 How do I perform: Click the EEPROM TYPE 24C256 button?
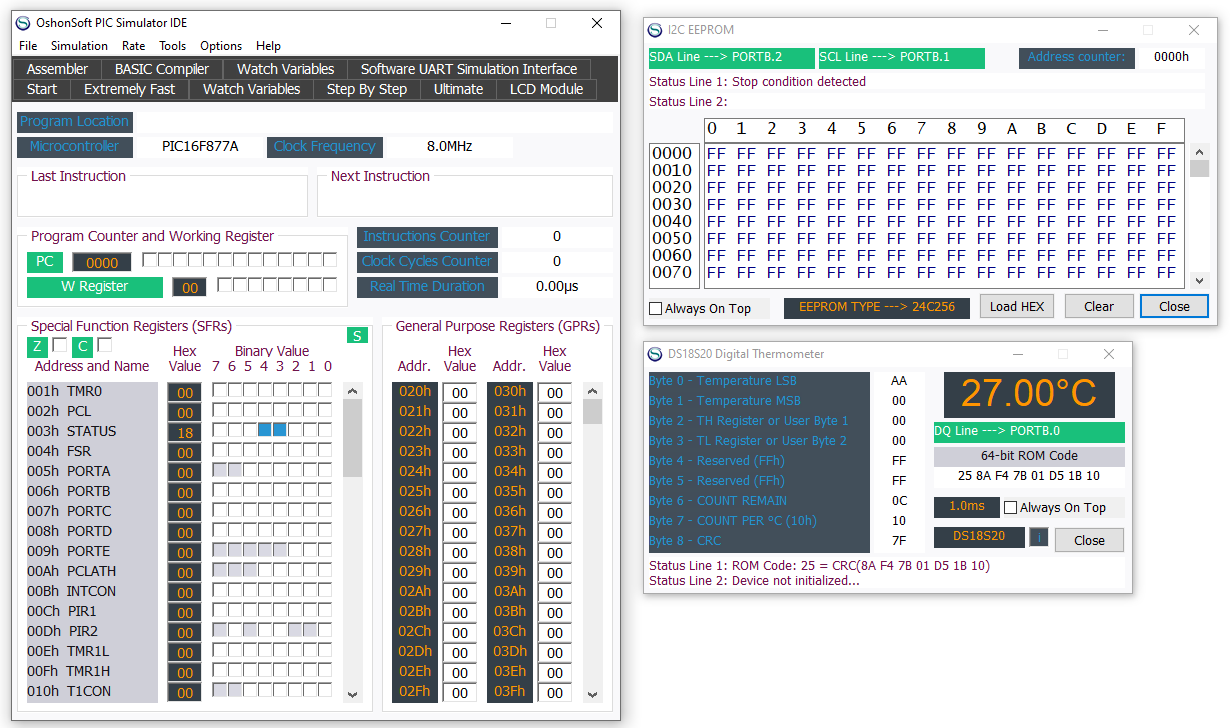point(876,307)
